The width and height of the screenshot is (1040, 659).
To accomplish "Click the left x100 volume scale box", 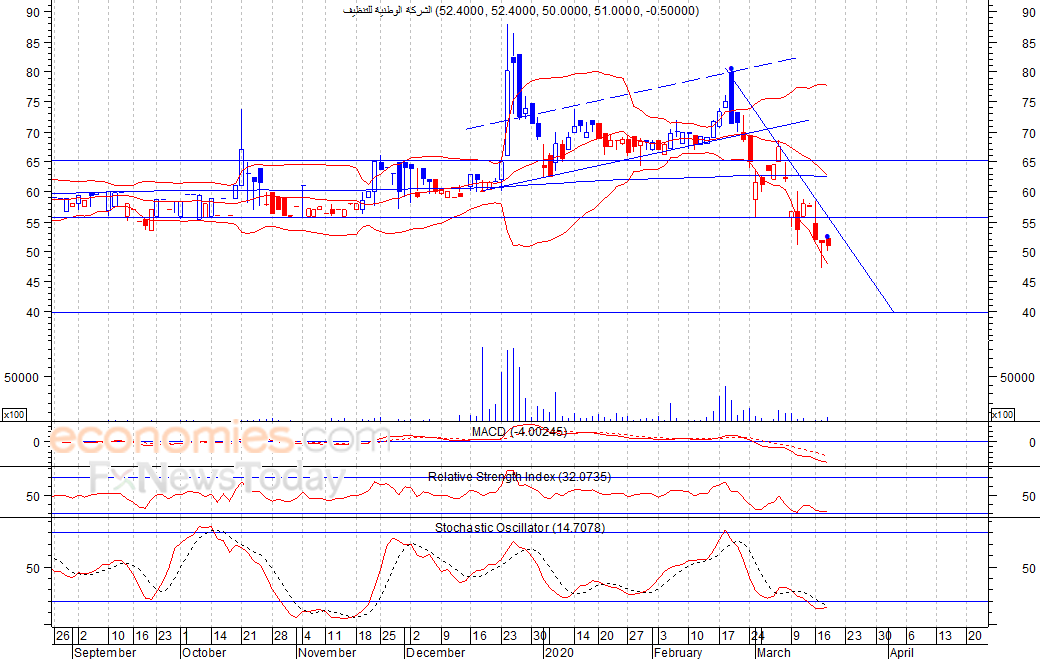I will tap(14, 414).
